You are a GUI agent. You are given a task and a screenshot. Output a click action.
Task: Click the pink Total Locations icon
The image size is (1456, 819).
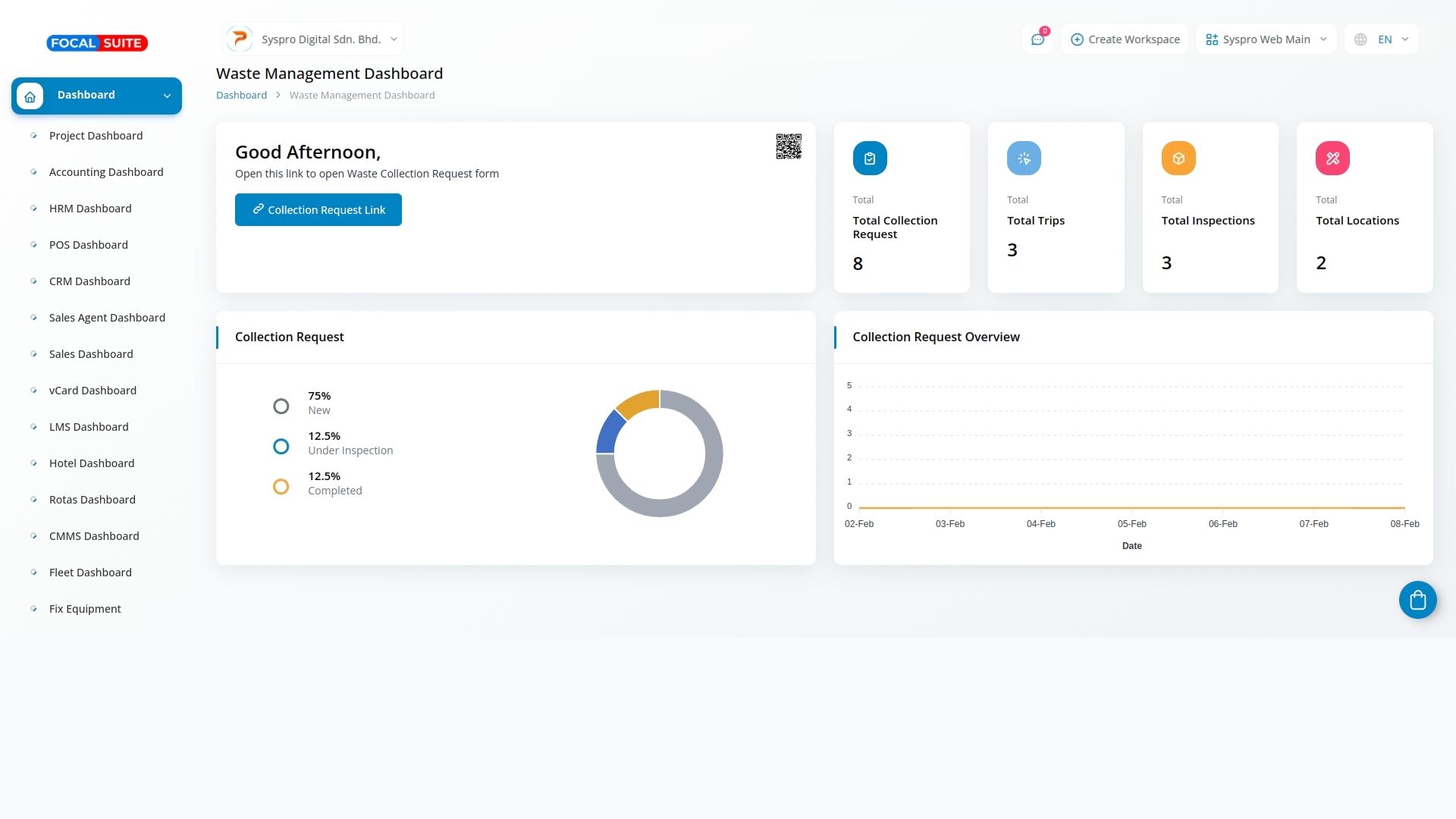pyautogui.click(x=1332, y=158)
